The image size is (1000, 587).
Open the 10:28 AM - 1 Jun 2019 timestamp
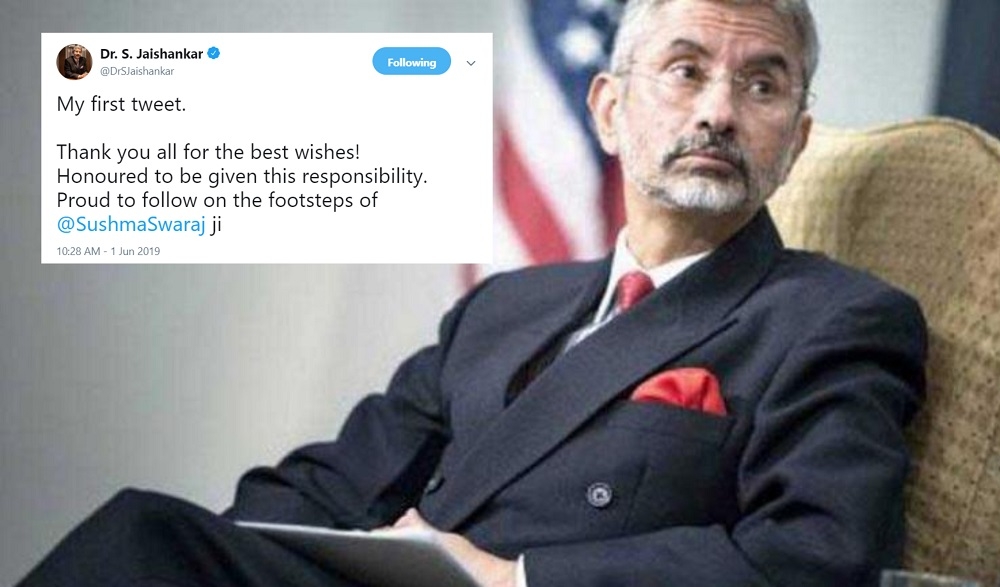click(108, 251)
